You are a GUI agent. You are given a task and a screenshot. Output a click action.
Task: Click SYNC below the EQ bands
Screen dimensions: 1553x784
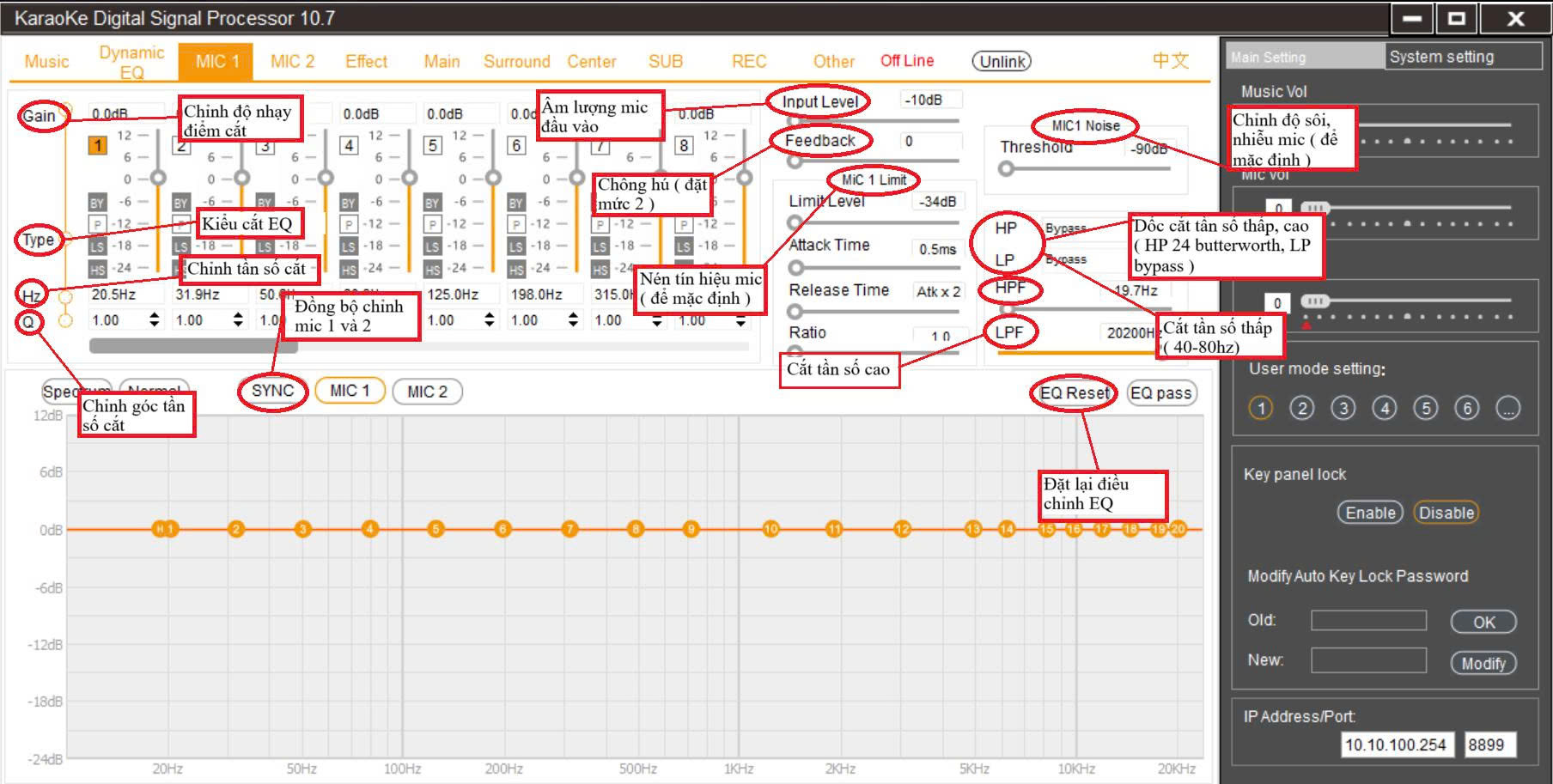273,391
